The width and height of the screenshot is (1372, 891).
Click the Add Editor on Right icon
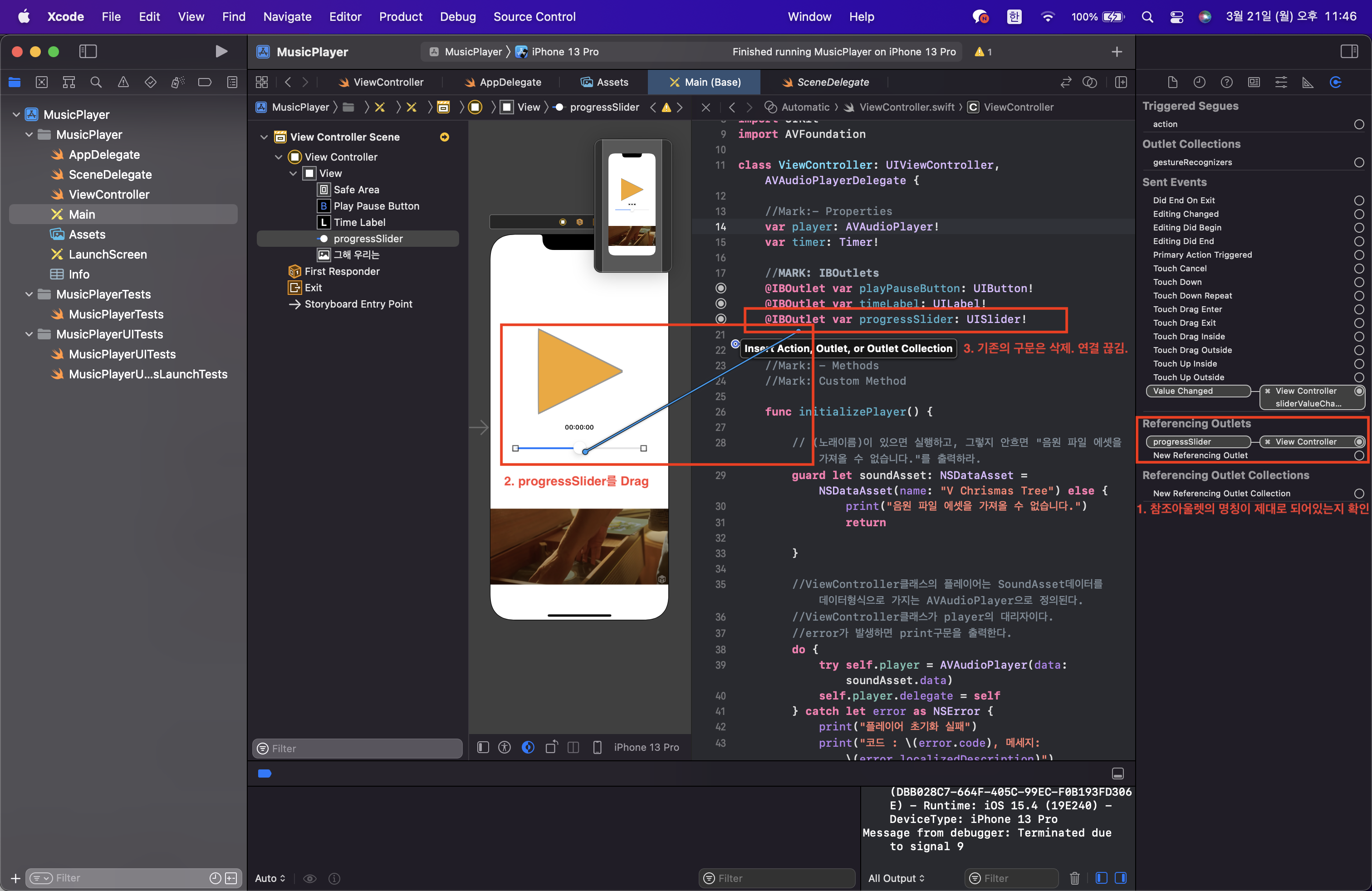(x=1121, y=83)
